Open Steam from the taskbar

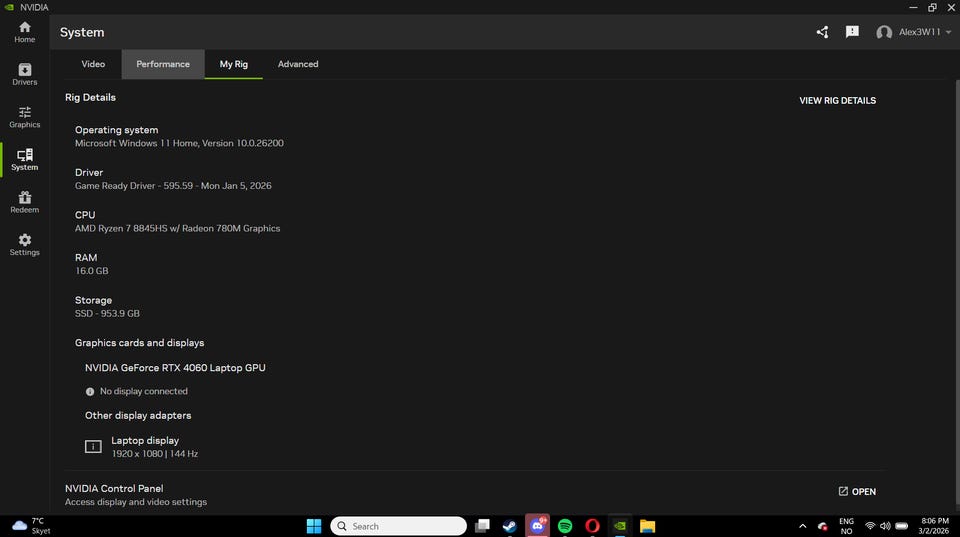(509, 526)
